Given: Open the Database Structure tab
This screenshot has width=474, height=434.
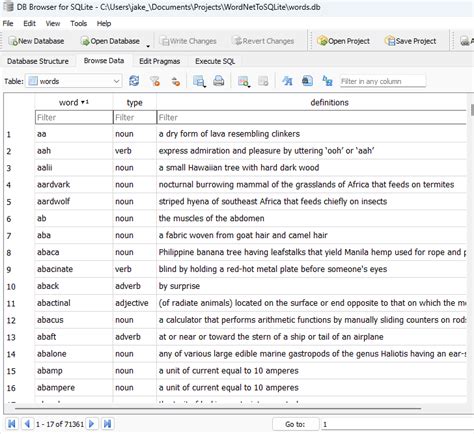Looking at the screenshot, I should (x=38, y=61).
